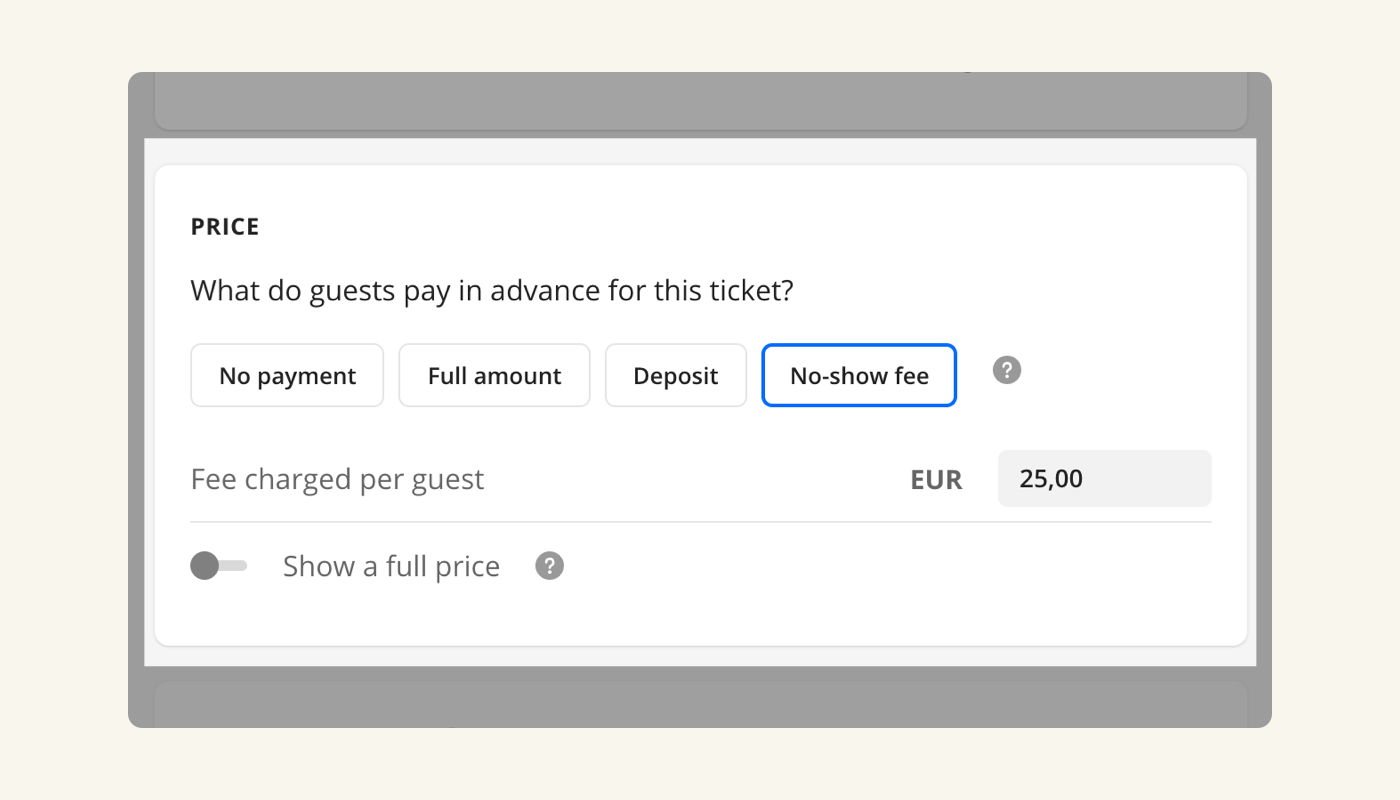Click help icon next to Show a full price
Image resolution: width=1400 pixels, height=800 pixels.
549,566
